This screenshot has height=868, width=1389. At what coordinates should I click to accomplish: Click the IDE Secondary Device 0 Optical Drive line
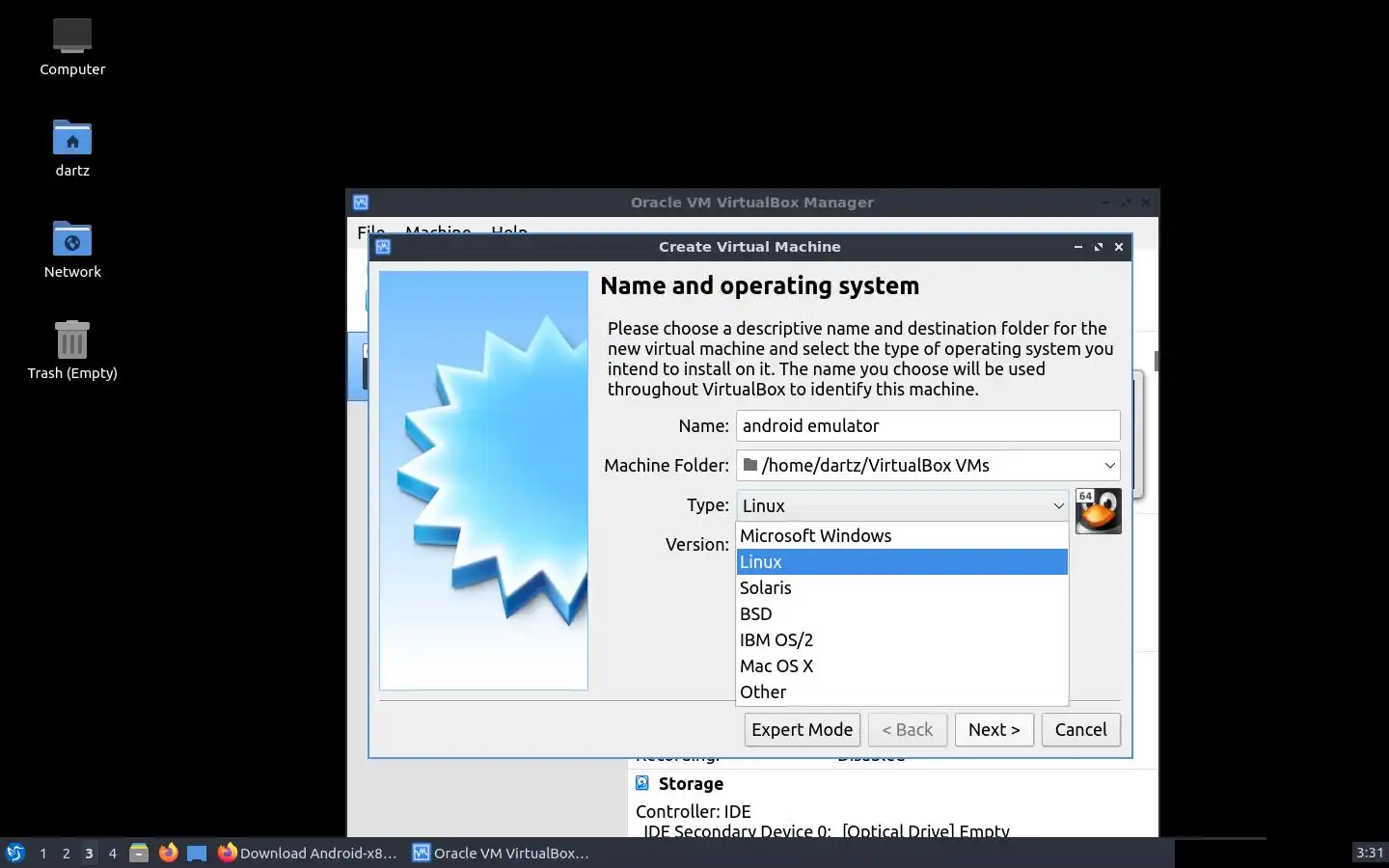(x=827, y=831)
